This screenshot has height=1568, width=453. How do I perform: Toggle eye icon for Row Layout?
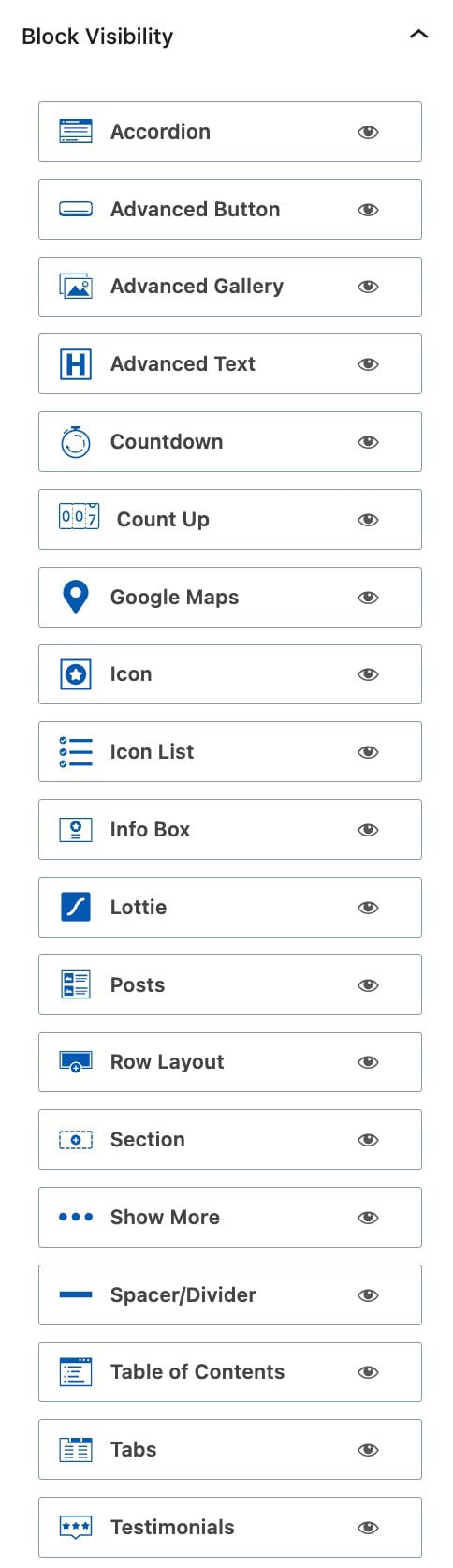click(x=369, y=1062)
